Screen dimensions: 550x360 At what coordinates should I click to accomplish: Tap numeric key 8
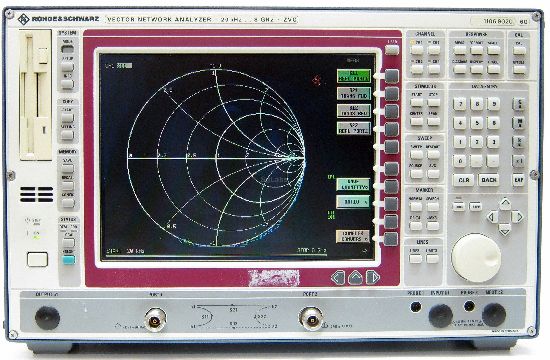477,104
